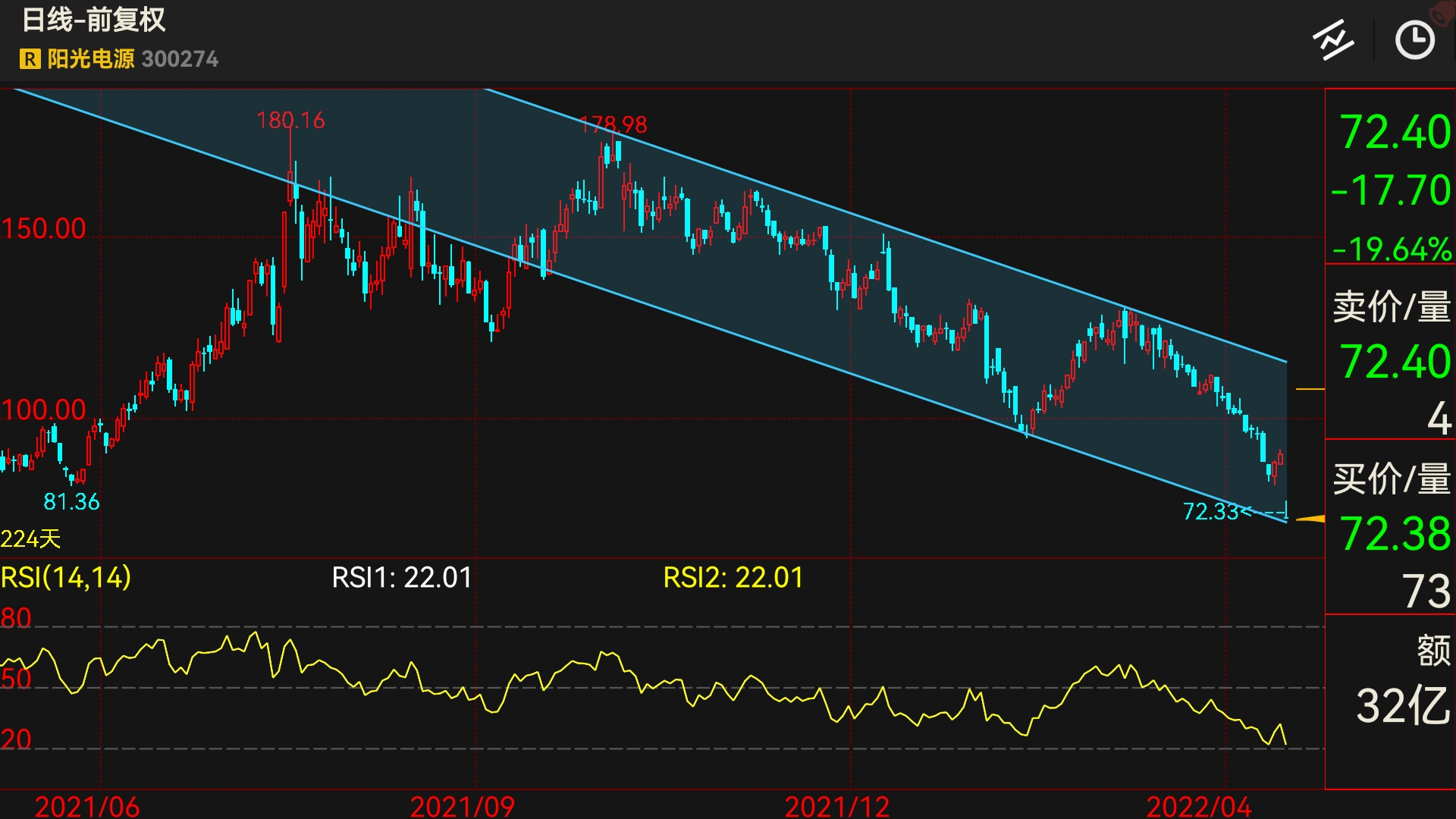This screenshot has height=819, width=1456.
Task: Click the orange price marker arrow
Action: pos(1311,519)
